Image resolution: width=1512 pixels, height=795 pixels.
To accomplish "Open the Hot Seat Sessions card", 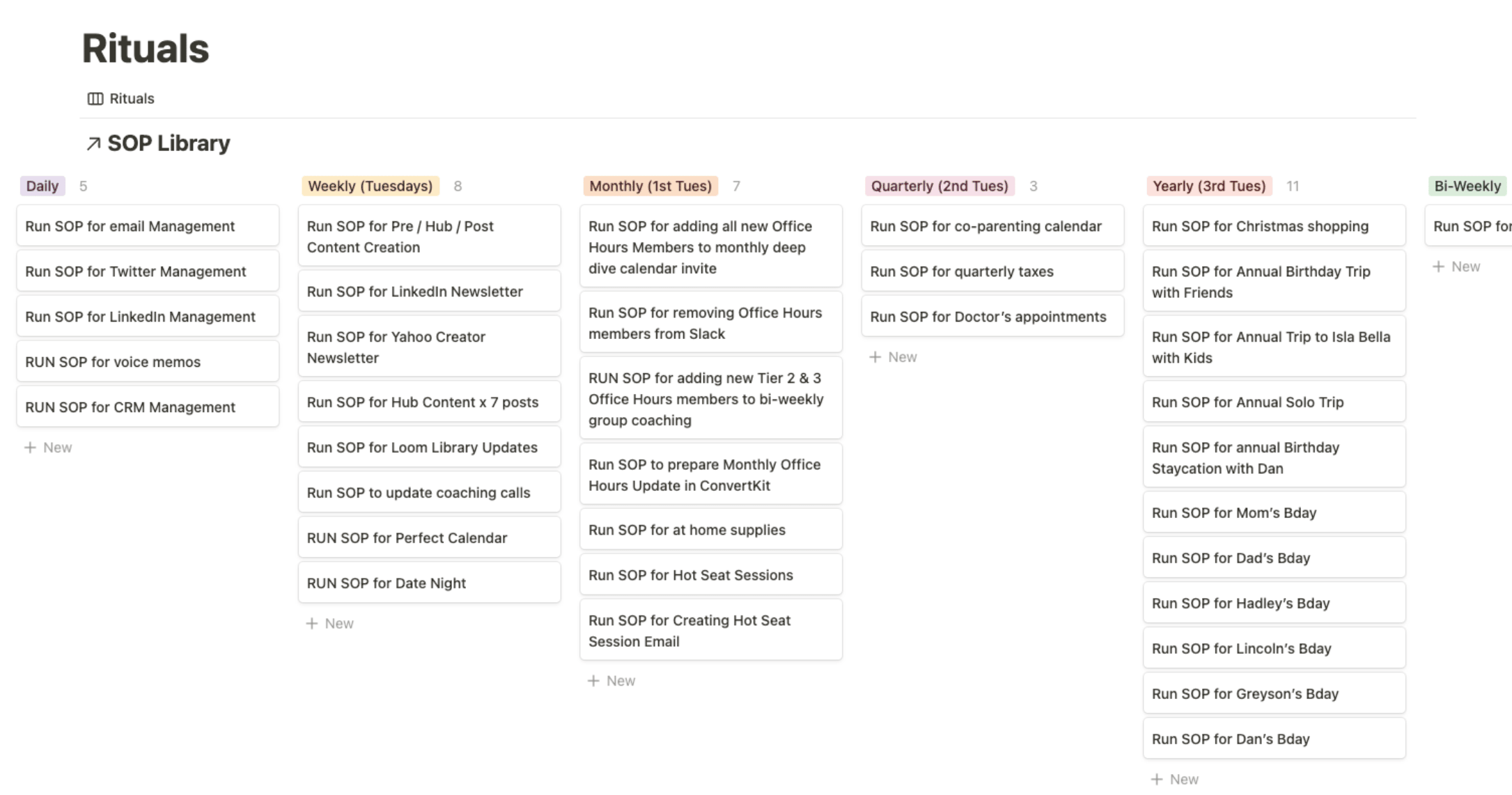I will (x=710, y=575).
